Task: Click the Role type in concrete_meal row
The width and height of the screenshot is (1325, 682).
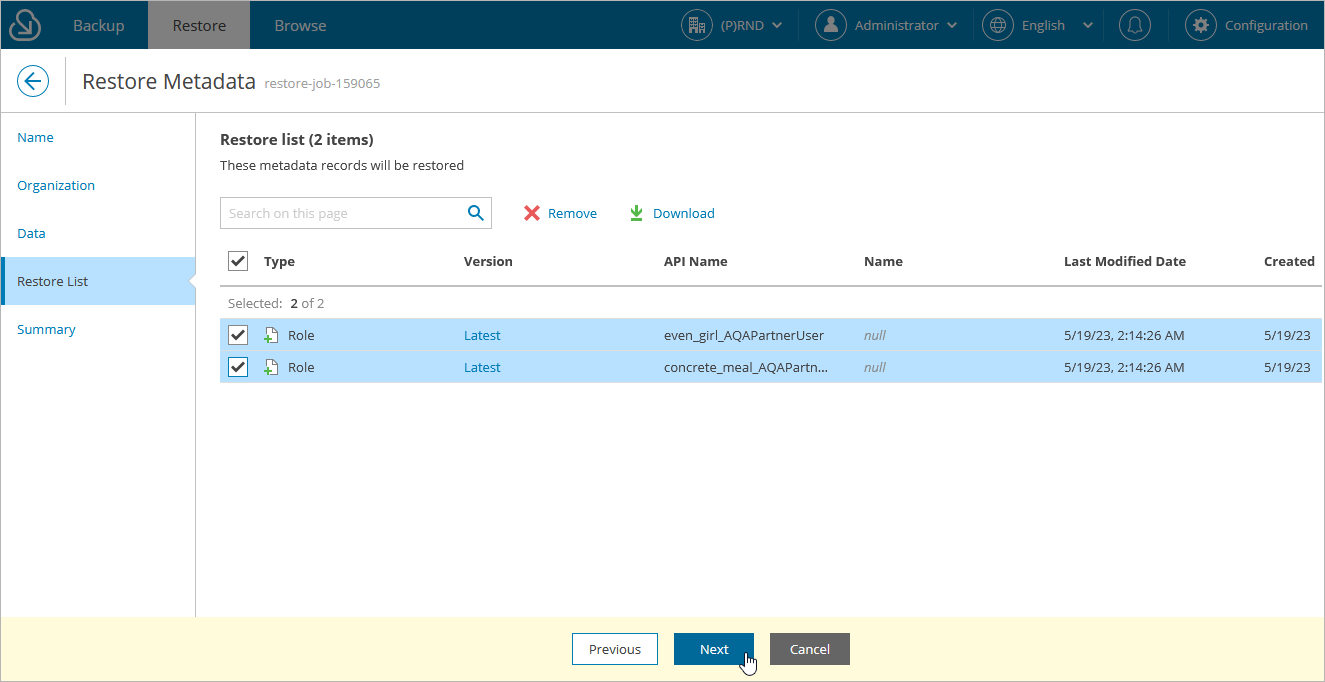Action: 301,367
